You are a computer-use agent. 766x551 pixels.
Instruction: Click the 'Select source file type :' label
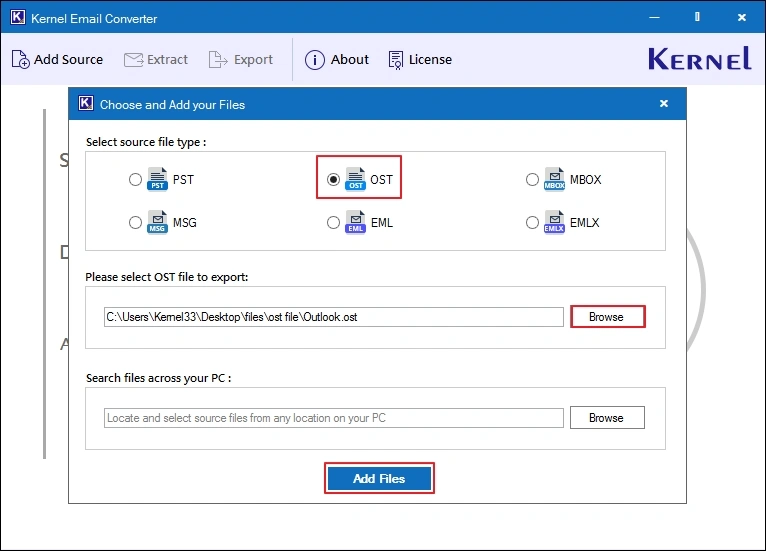tap(146, 142)
